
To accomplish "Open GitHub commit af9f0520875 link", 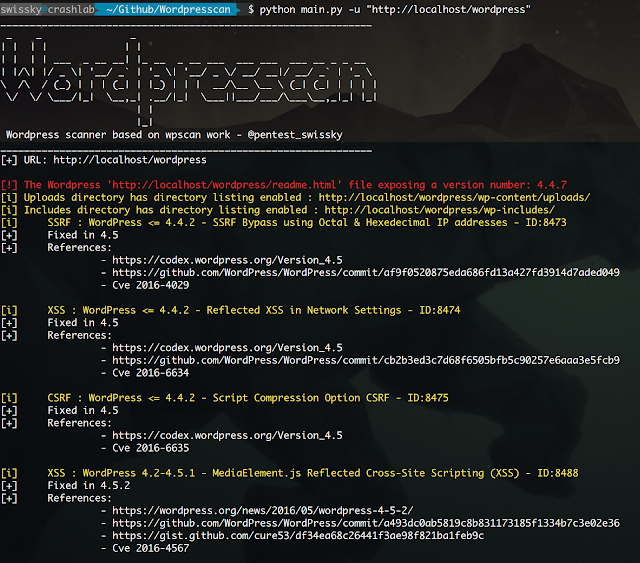I will pyautogui.click(x=366, y=272).
